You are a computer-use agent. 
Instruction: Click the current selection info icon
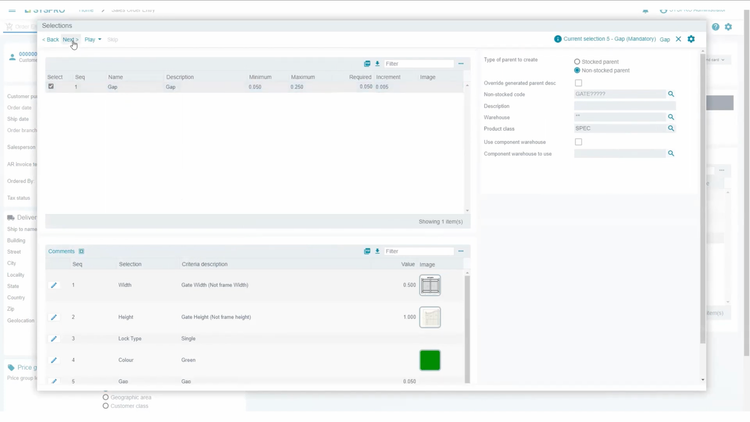pyautogui.click(x=558, y=39)
